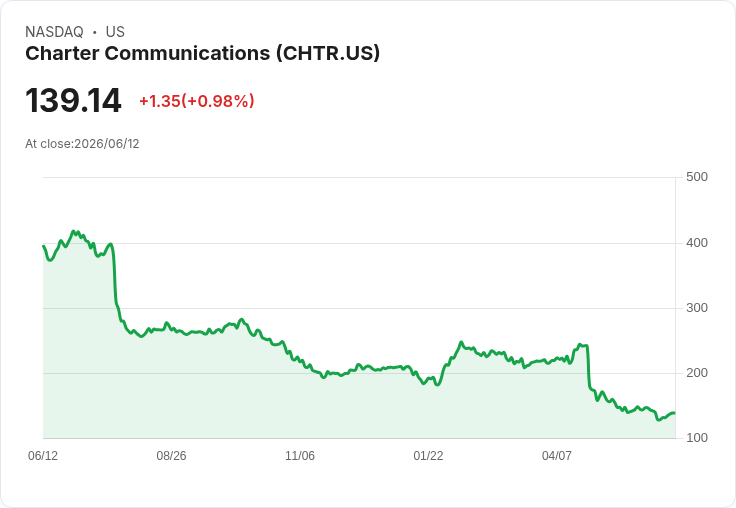
Task: Click the 06/12 x-axis date label
Action: [x=43, y=455]
